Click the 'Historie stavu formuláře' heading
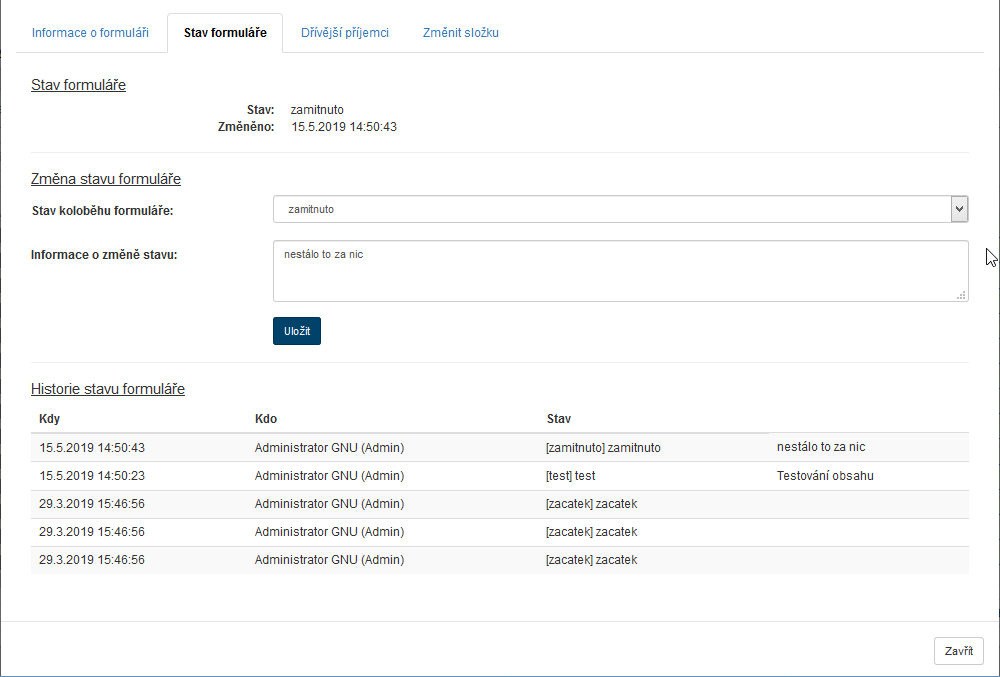The width and height of the screenshot is (1000, 677). 108,389
